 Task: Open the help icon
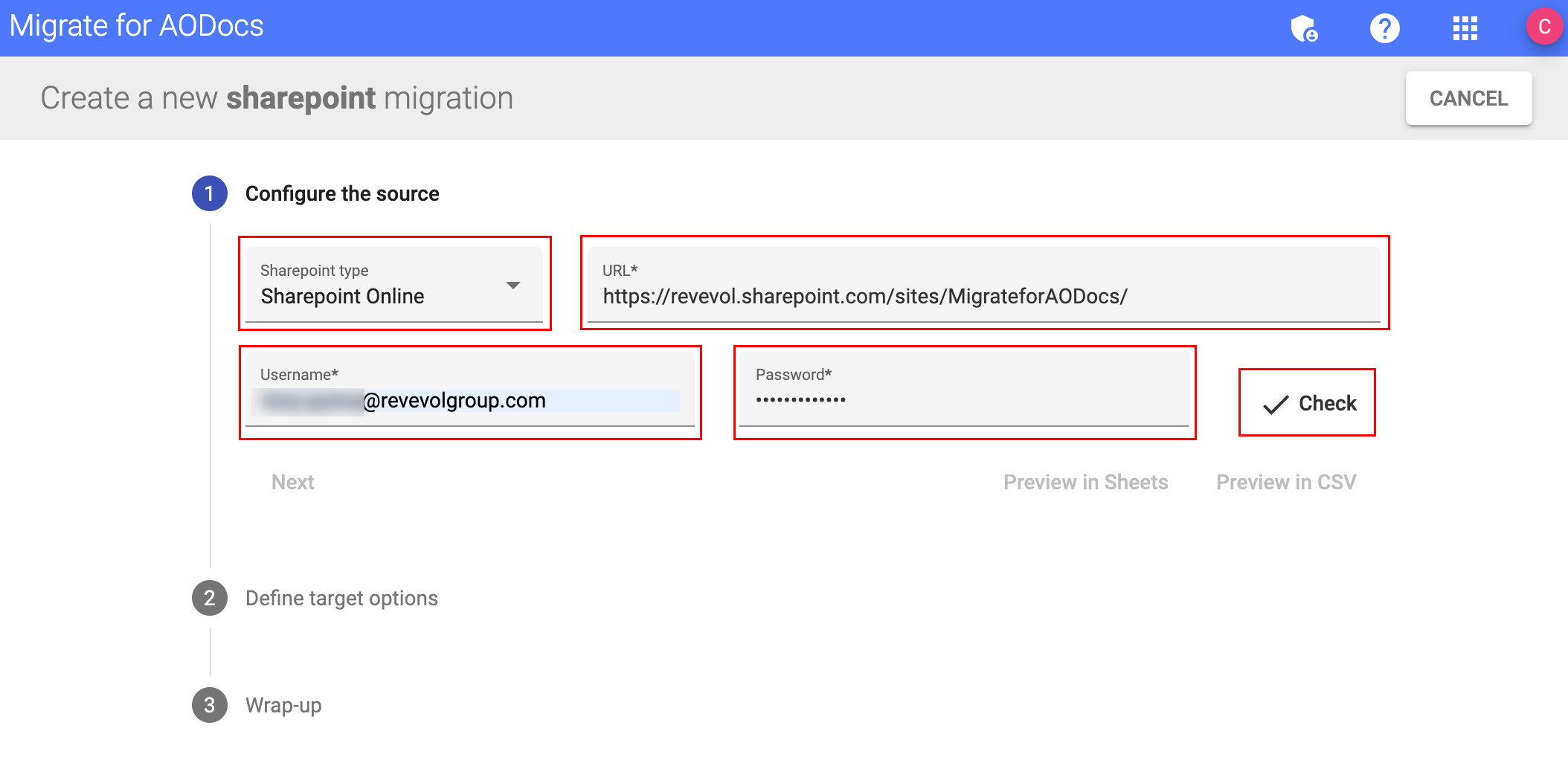pos(1385,28)
